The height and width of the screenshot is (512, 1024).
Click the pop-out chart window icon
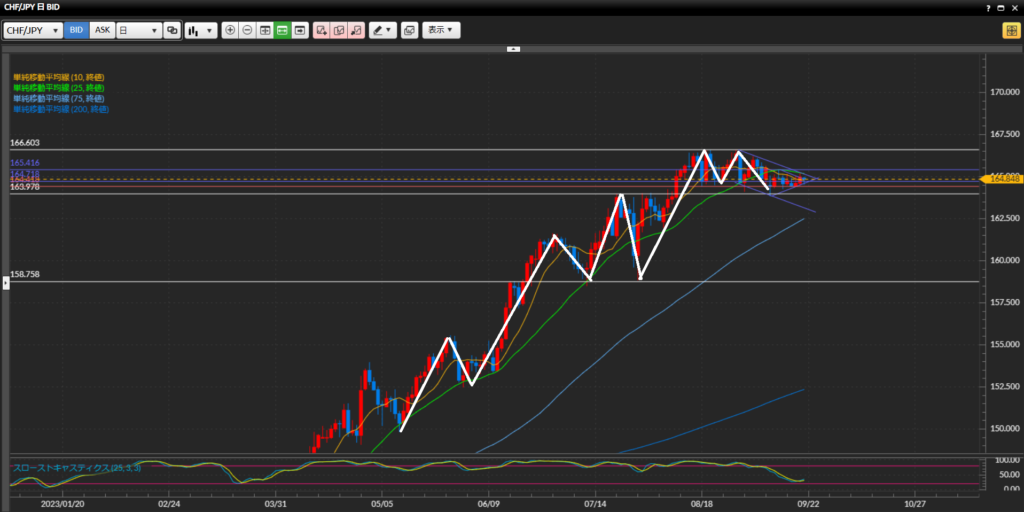pyautogui.click(x=409, y=30)
